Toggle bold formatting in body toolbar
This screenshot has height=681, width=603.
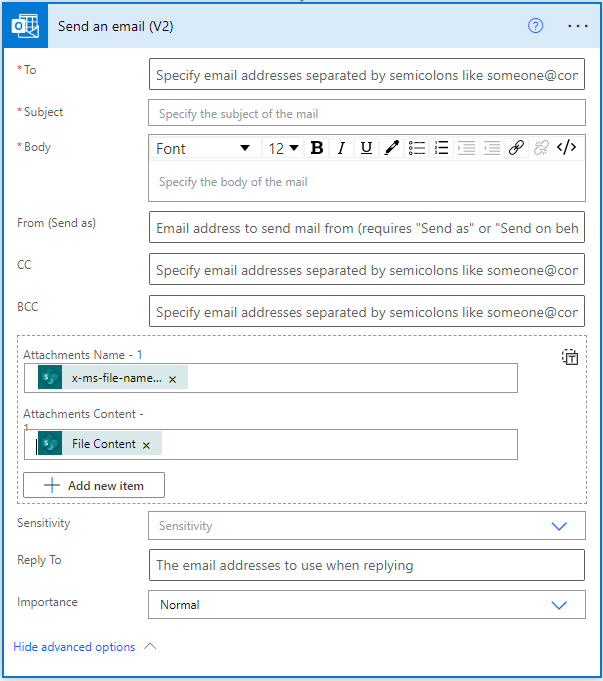[x=317, y=148]
